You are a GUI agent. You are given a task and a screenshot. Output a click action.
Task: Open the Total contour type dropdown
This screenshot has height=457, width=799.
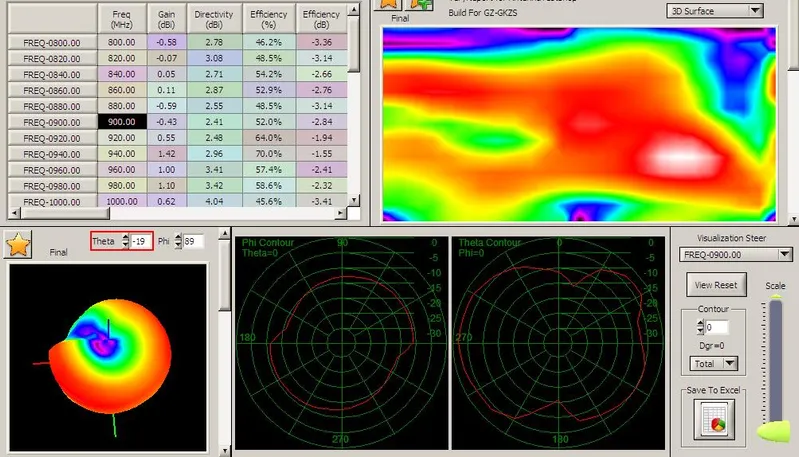pyautogui.click(x=713, y=364)
